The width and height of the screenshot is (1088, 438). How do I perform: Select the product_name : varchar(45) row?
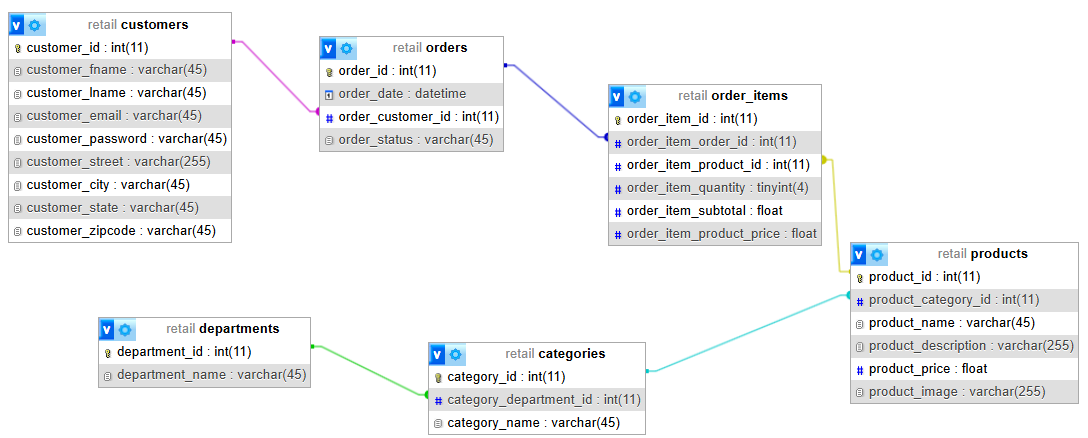click(964, 323)
